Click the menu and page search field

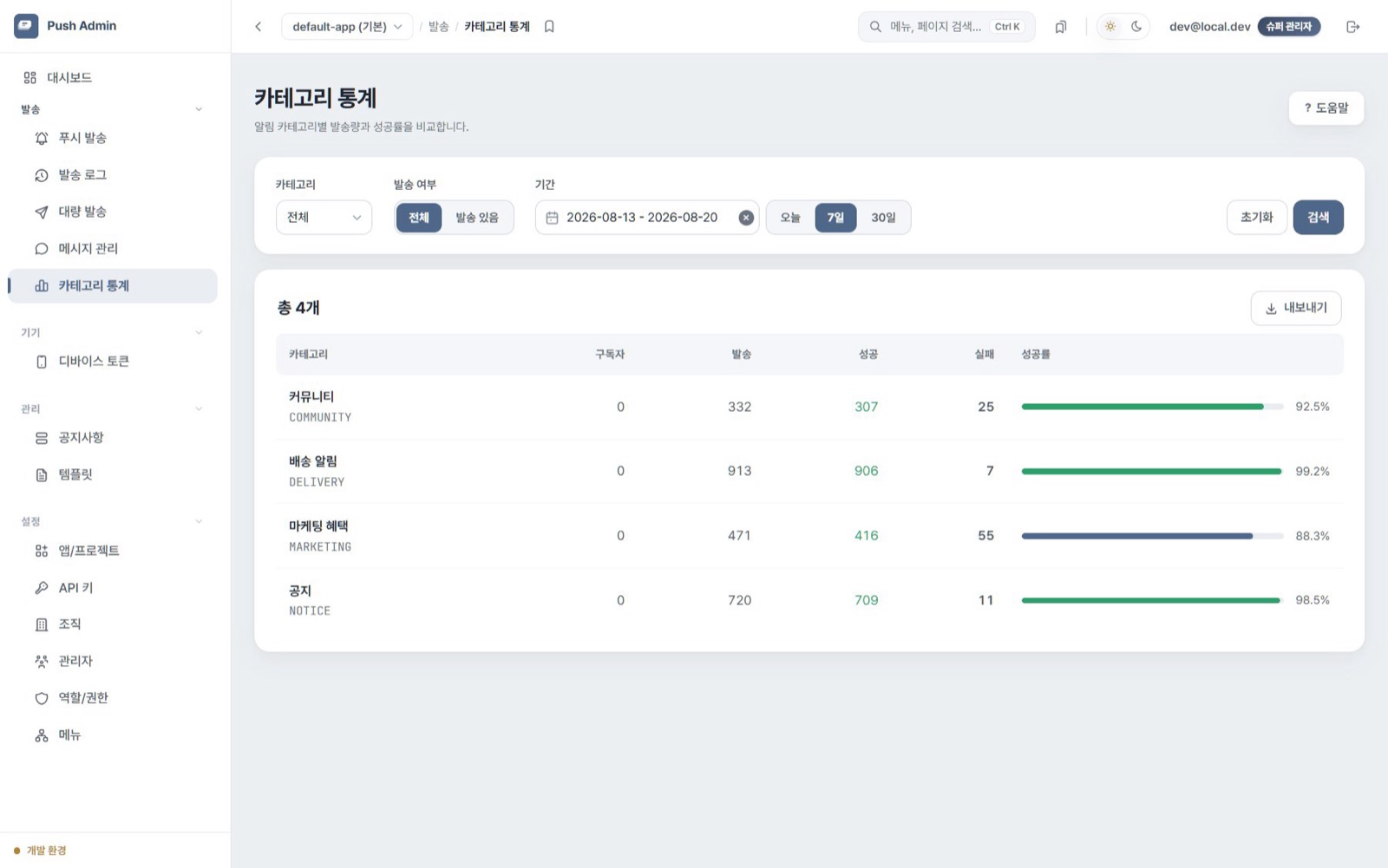click(946, 27)
